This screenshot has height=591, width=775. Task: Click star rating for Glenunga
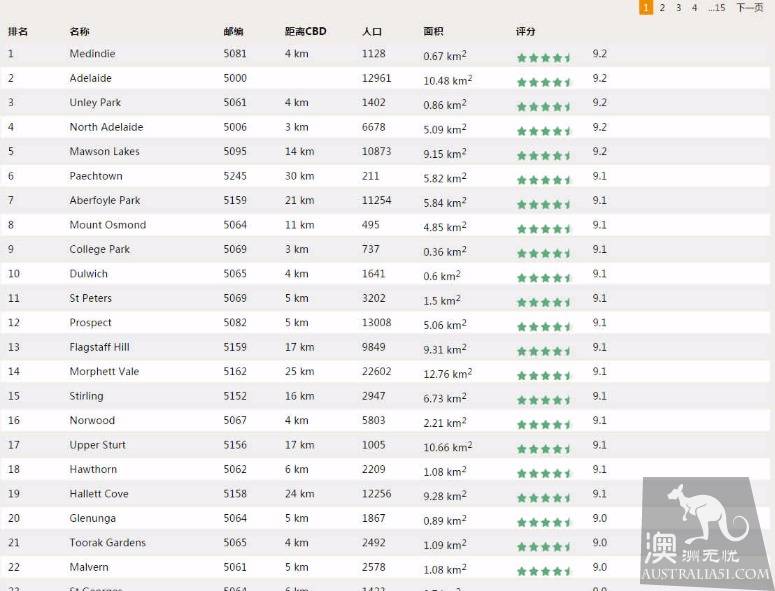click(544, 523)
